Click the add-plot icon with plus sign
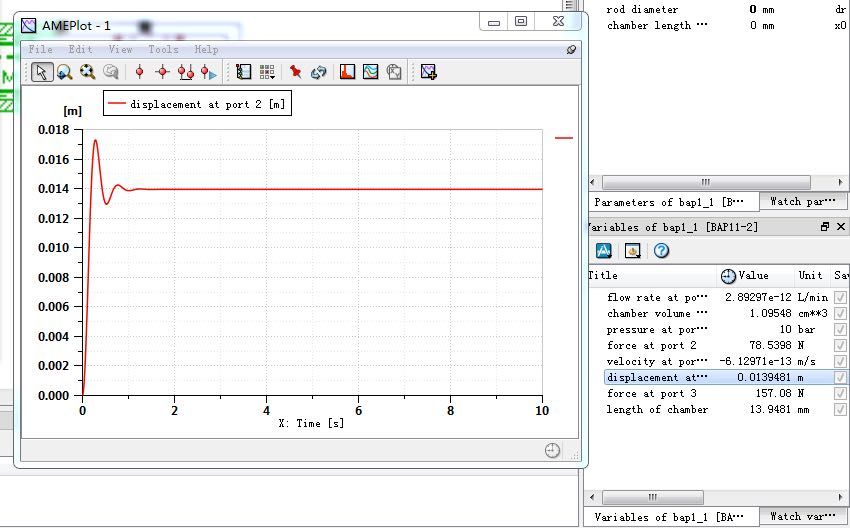Image resolution: width=850 pixels, height=528 pixels. pyautogui.click(x=428, y=72)
